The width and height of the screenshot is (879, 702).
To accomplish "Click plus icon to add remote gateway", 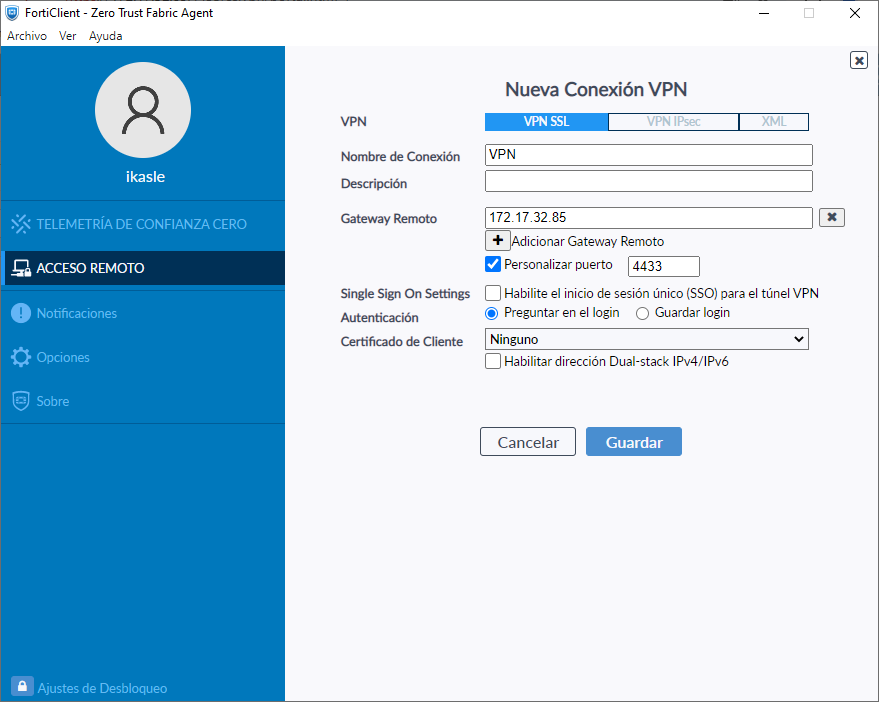I will [497, 241].
